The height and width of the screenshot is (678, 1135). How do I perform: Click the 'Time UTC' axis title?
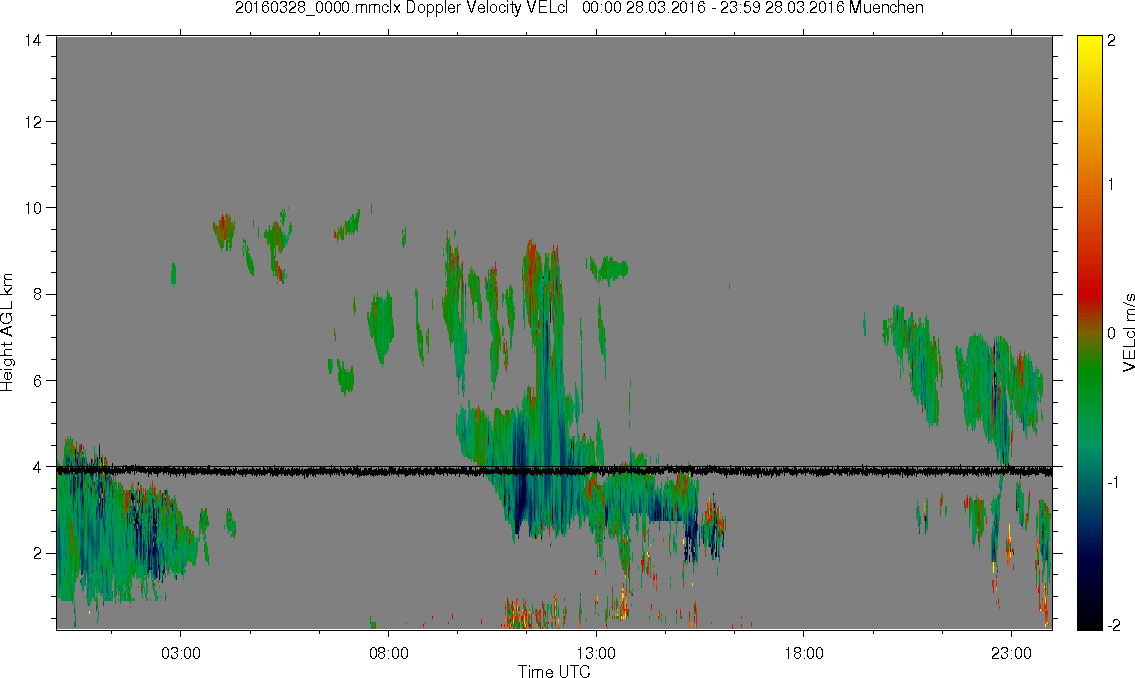554,671
